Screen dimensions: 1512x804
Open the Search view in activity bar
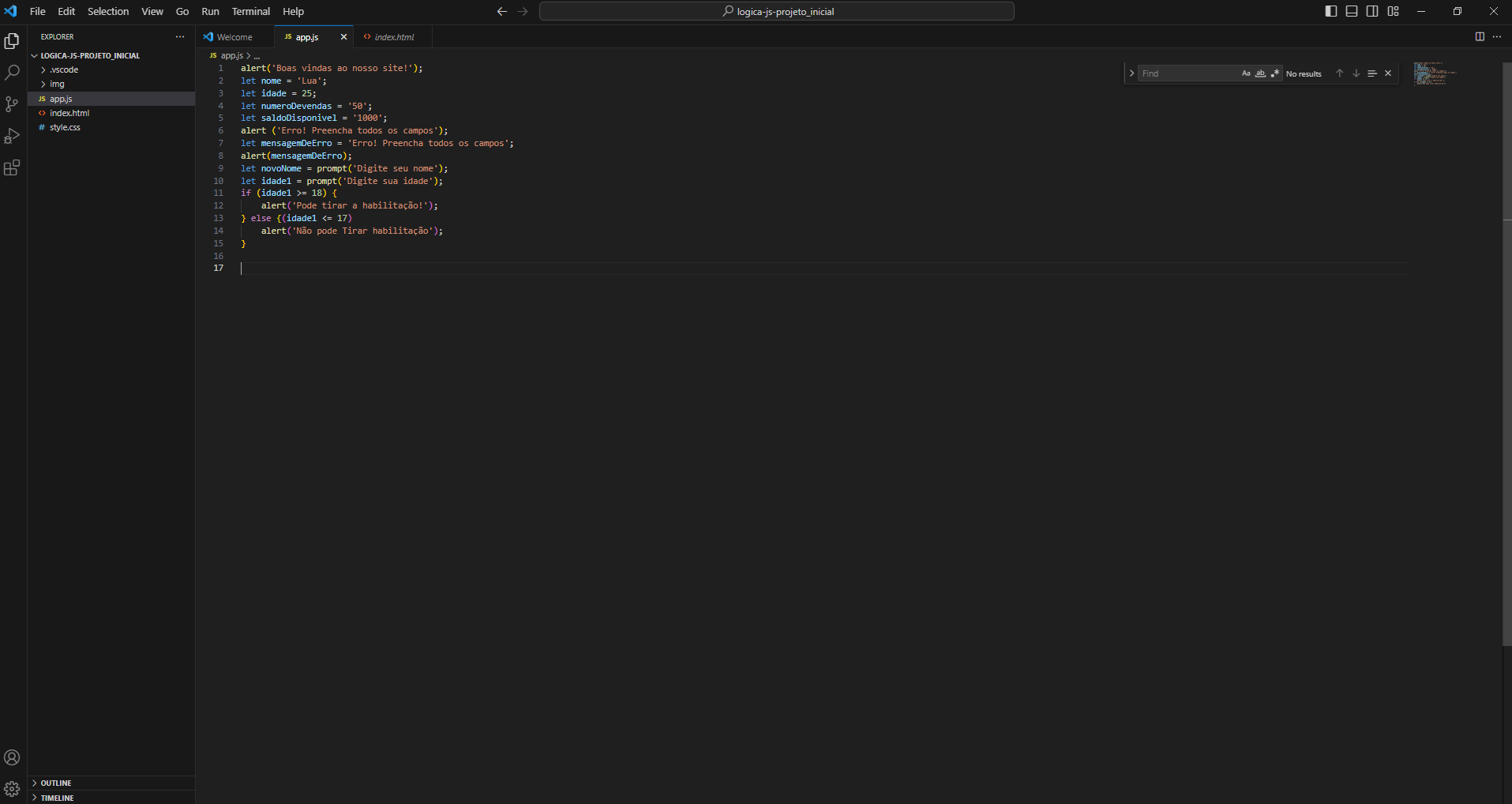[x=12, y=73]
